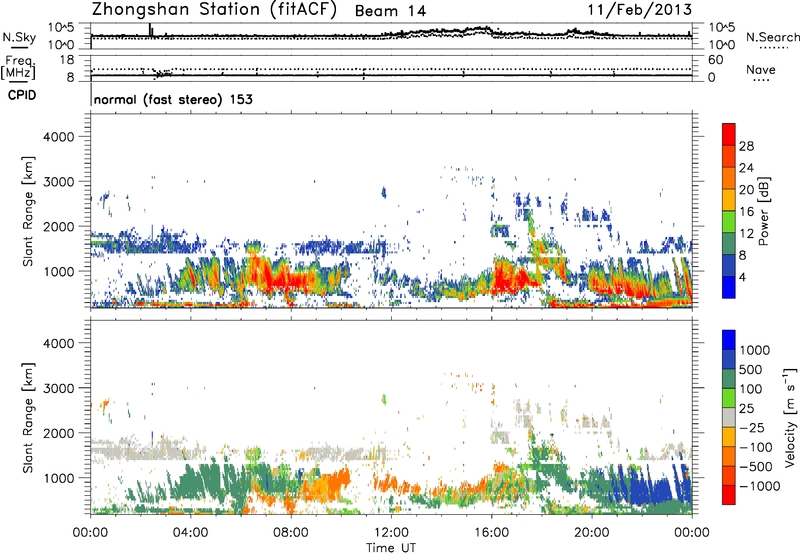Click the blue bottom of the power colorbar
Viewport: 800px width, 554px height.
(729, 287)
